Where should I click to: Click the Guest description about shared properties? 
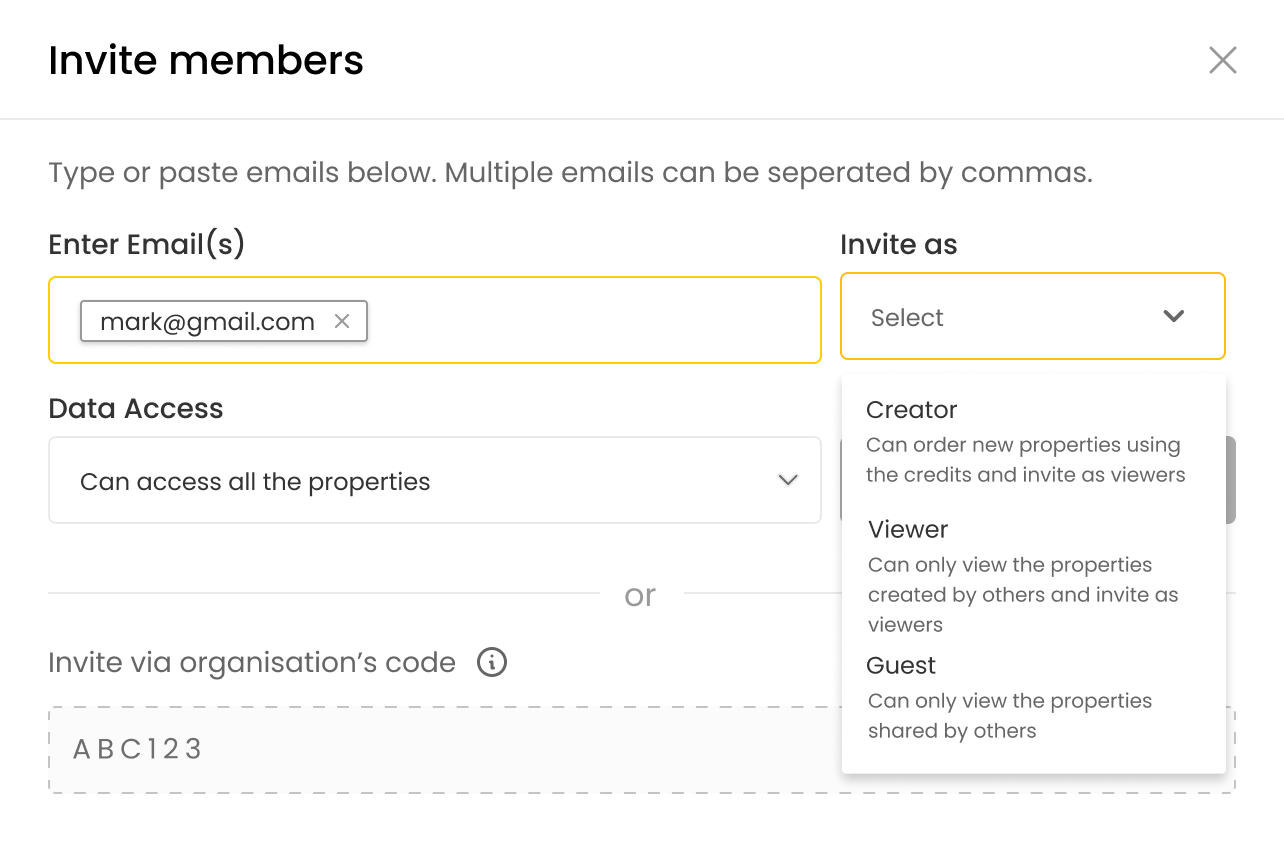point(1009,715)
